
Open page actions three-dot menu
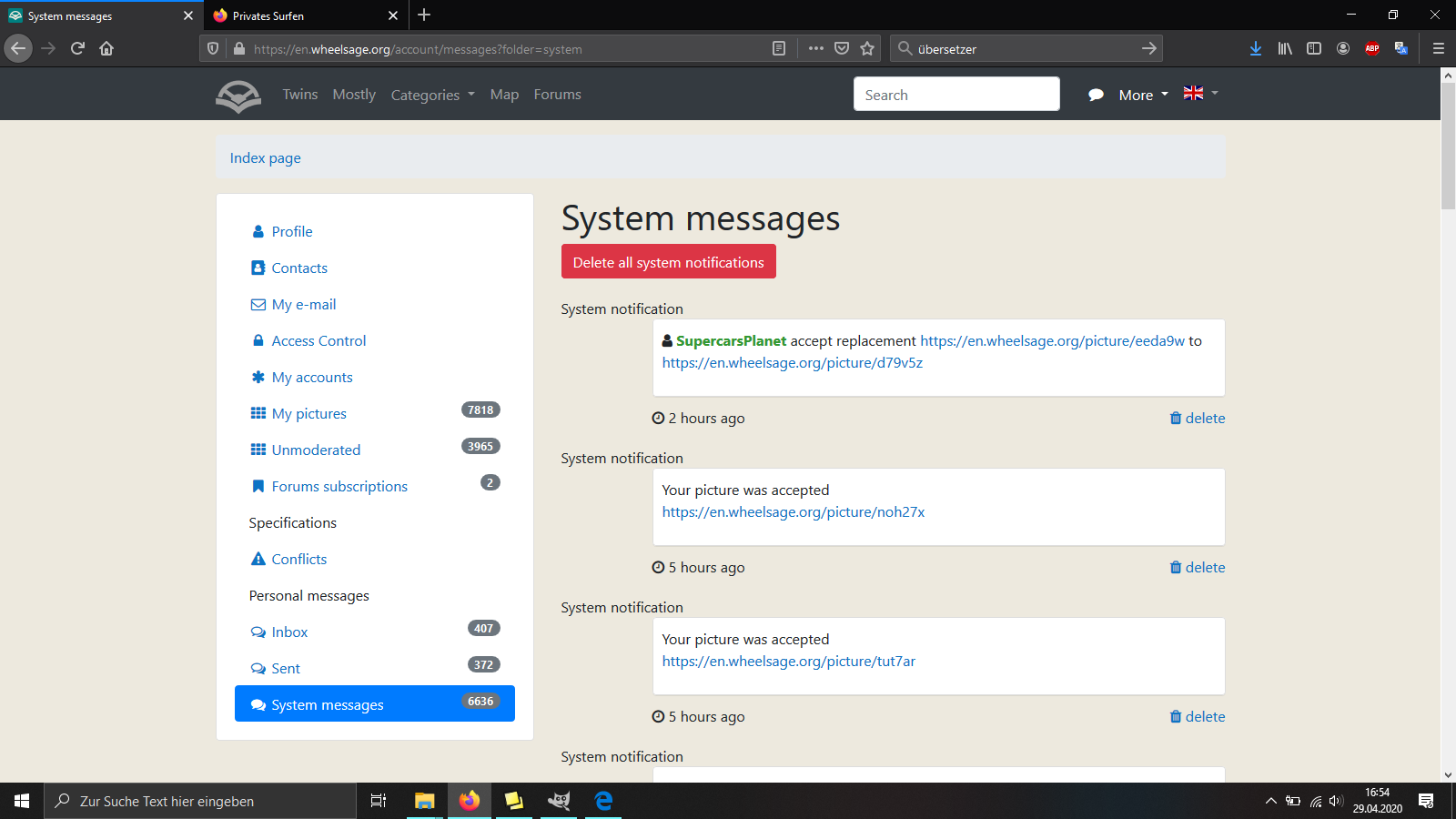pos(816,48)
